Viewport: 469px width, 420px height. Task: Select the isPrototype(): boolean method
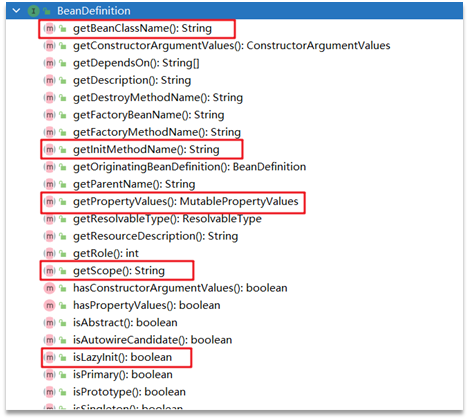click(x=129, y=392)
